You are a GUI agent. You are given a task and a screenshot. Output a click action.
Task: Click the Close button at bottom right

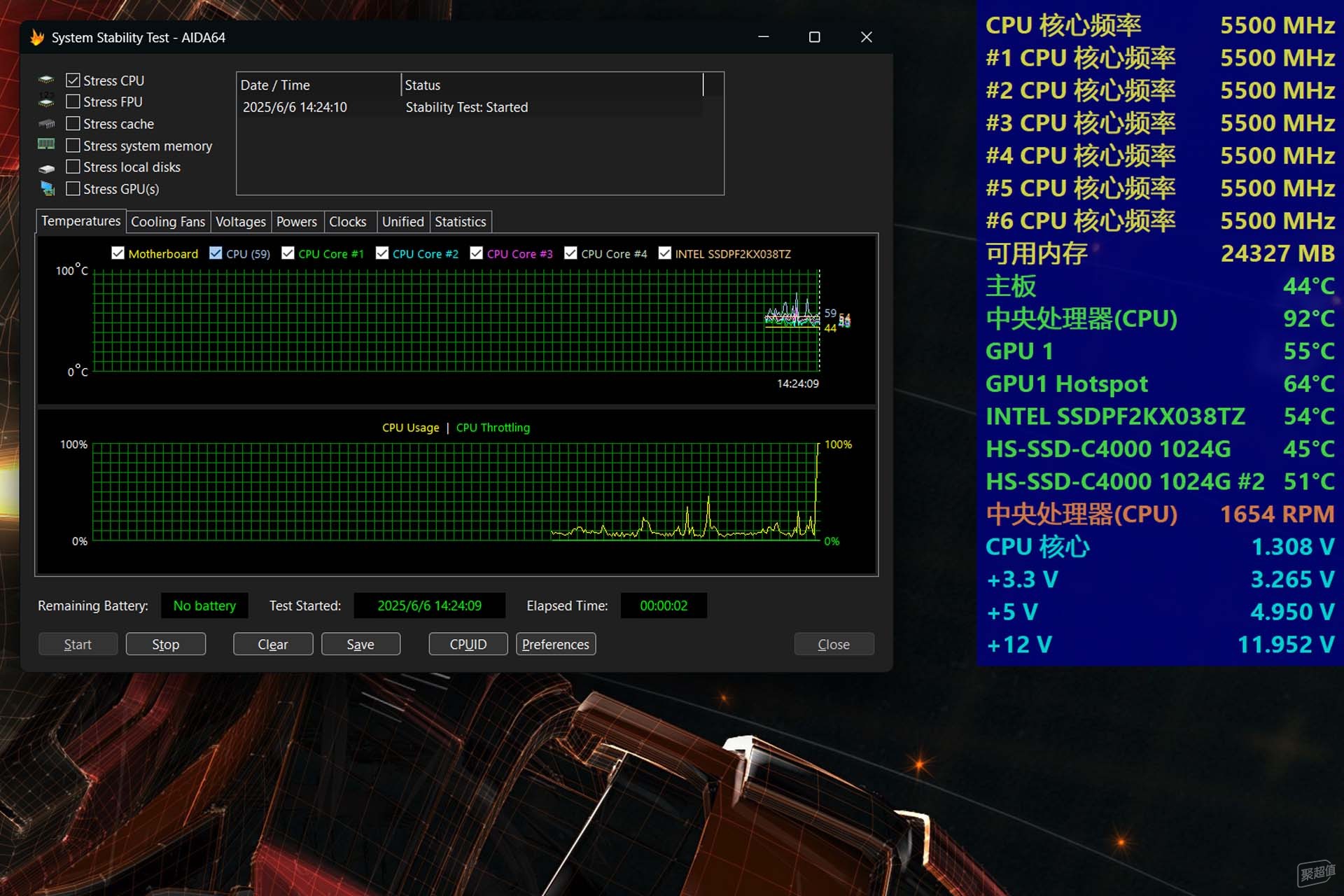coord(834,644)
